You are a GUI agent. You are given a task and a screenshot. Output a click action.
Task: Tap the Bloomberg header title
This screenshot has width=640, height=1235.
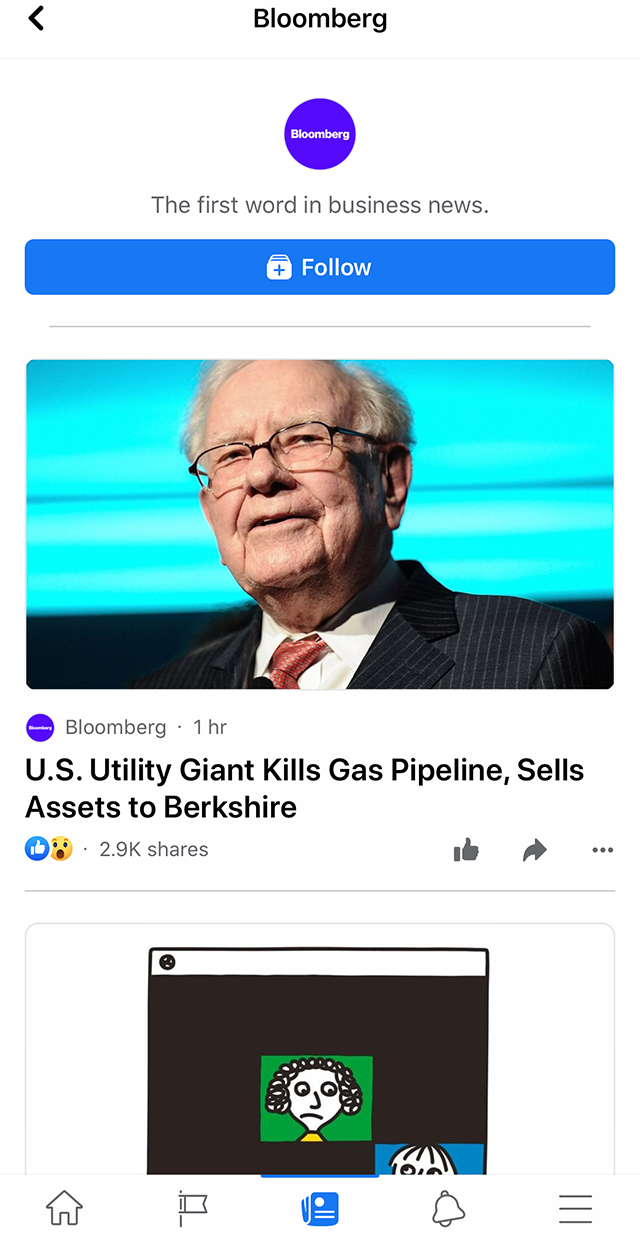320,18
